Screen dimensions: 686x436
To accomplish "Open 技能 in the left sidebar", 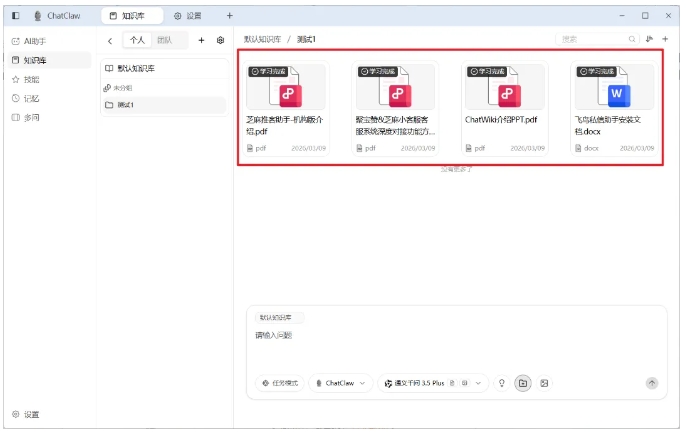I will click(49, 79).
